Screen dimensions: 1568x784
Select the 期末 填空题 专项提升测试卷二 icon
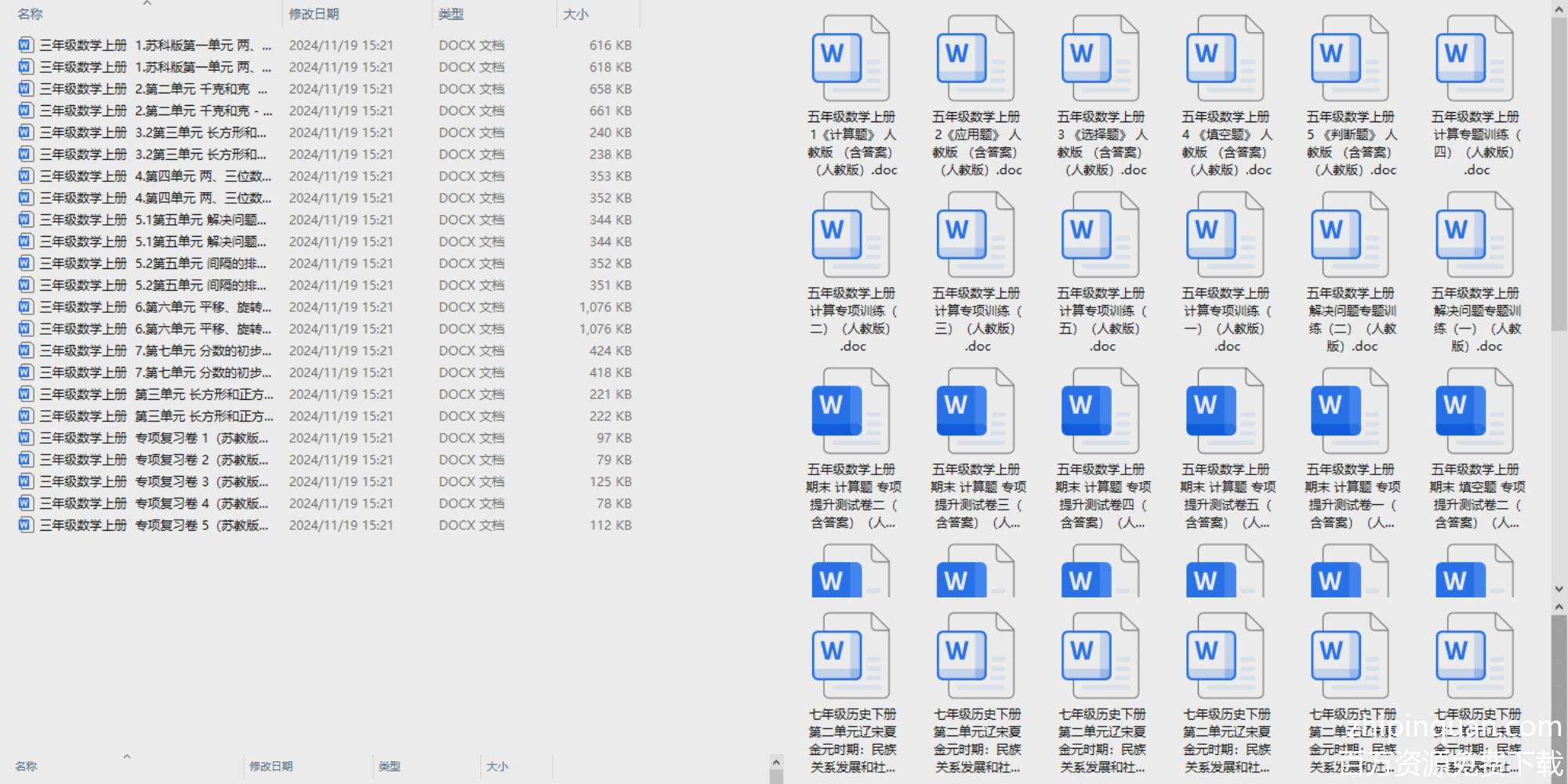point(1473,412)
